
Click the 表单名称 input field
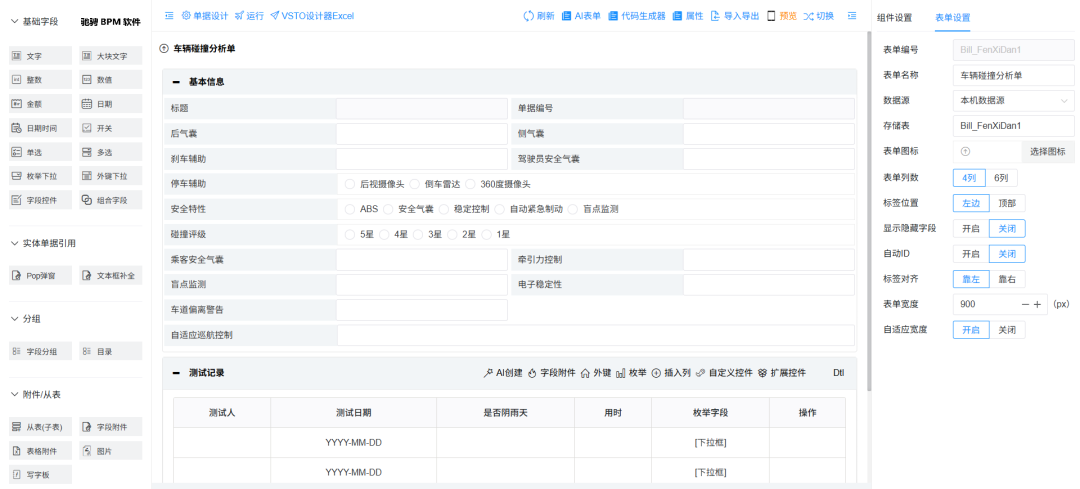point(1014,75)
